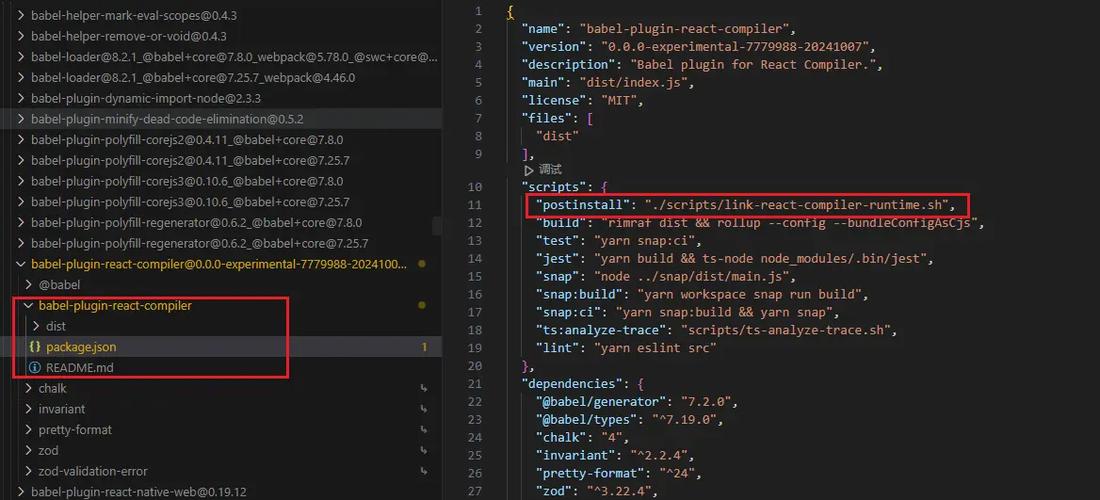Expand the invariant folder chevron

point(28,409)
